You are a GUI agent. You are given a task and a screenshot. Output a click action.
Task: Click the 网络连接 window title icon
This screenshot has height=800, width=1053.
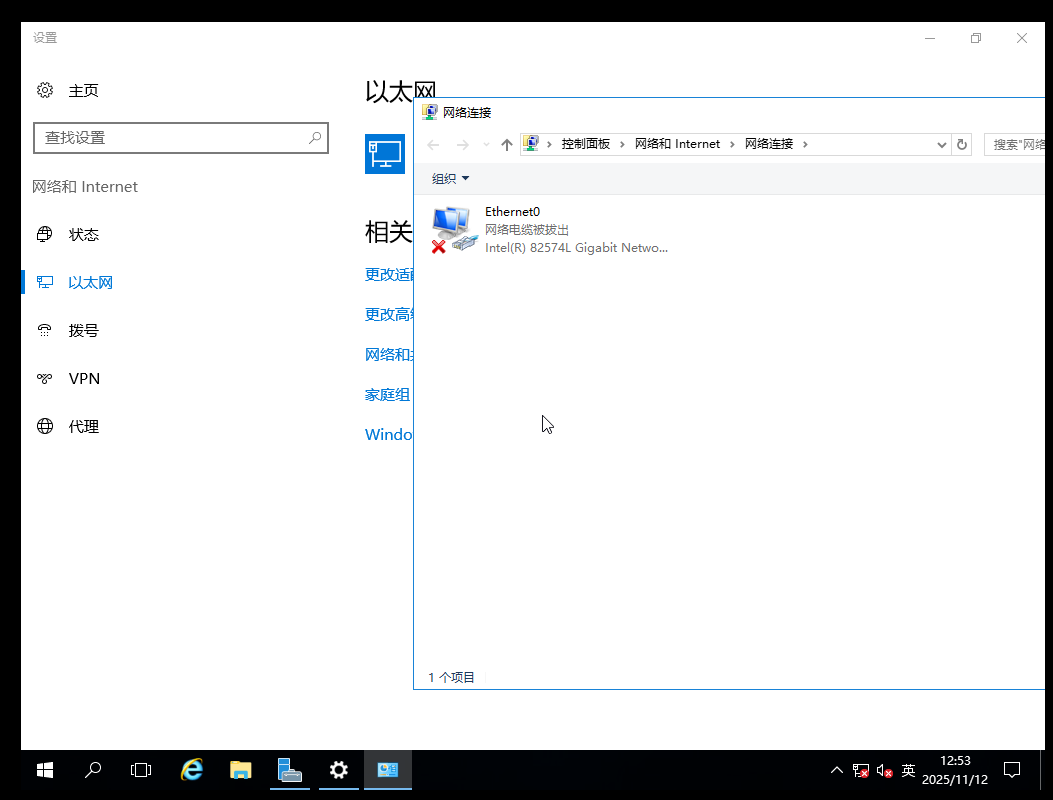click(x=429, y=112)
